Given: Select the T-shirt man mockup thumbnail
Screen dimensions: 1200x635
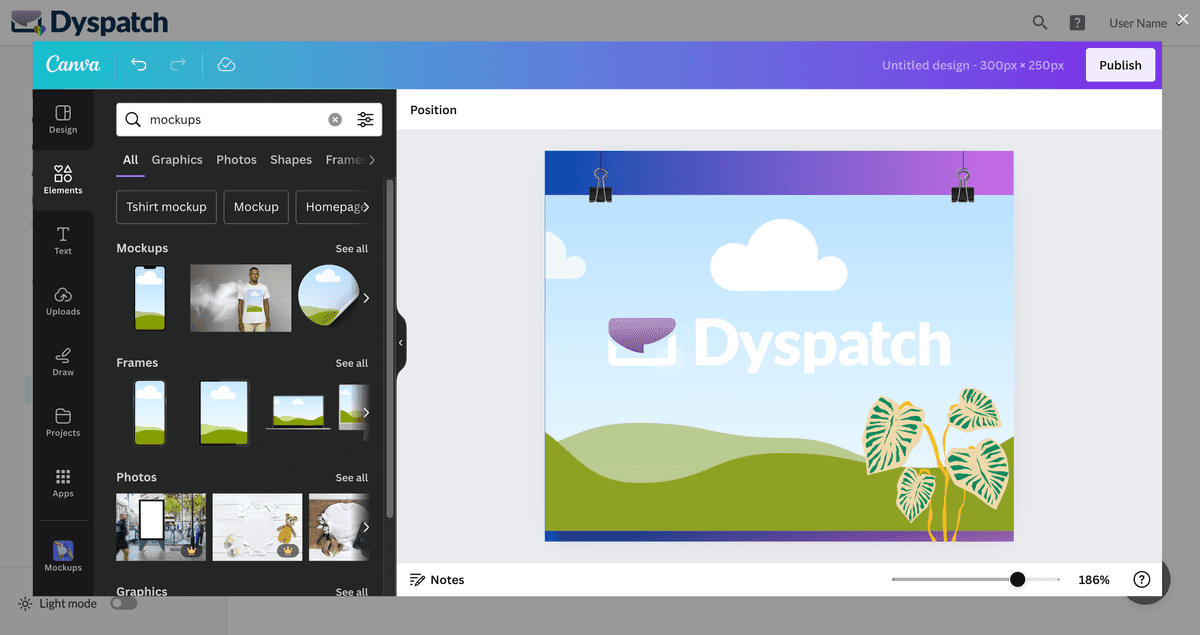Looking at the screenshot, I should tap(241, 298).
